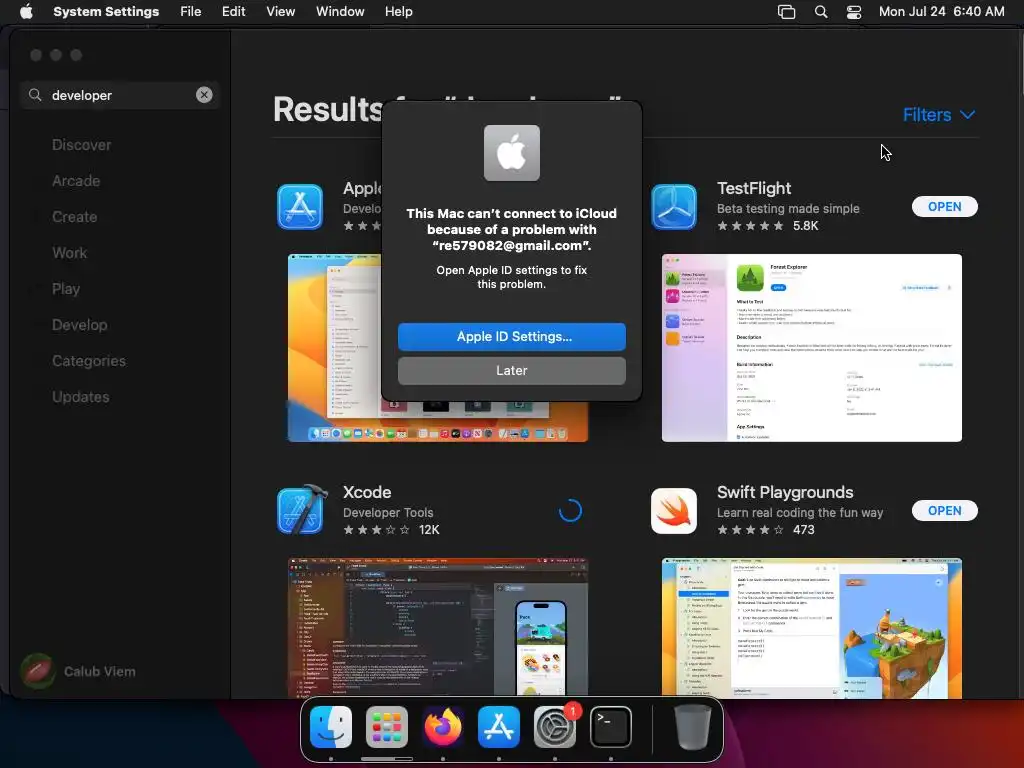Go to the Play section

click(x=66, y=289)
